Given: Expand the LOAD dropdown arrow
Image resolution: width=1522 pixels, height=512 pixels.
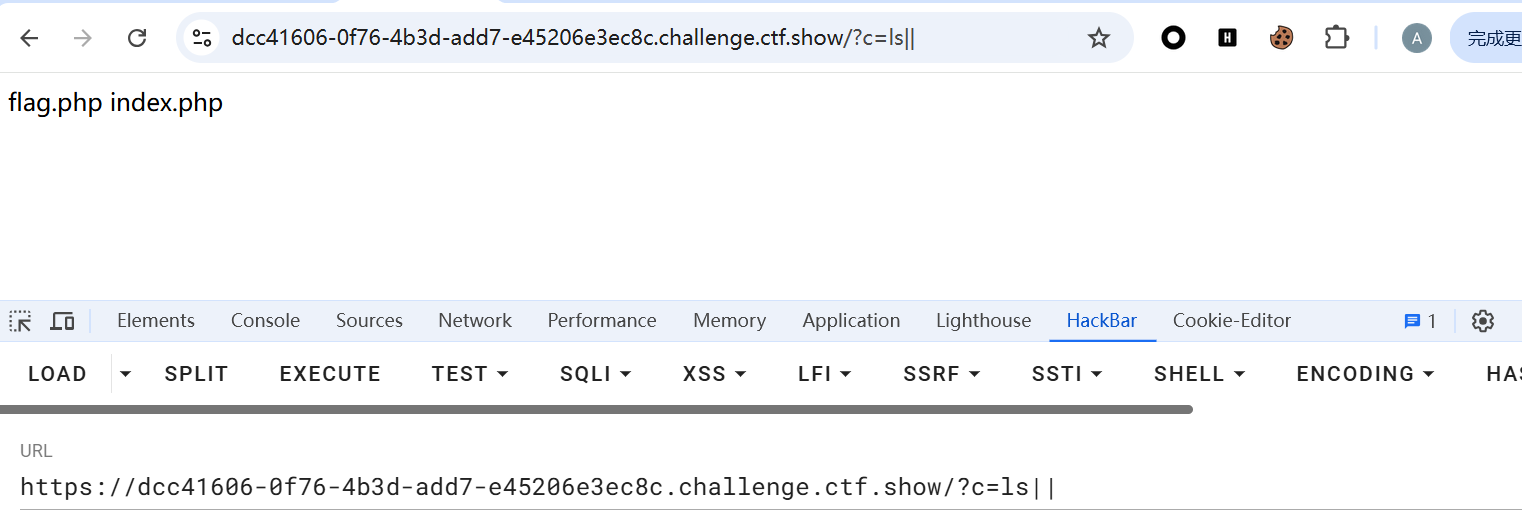Looking at the screenshot, I should pyautogui.click(x=125, y=374).
